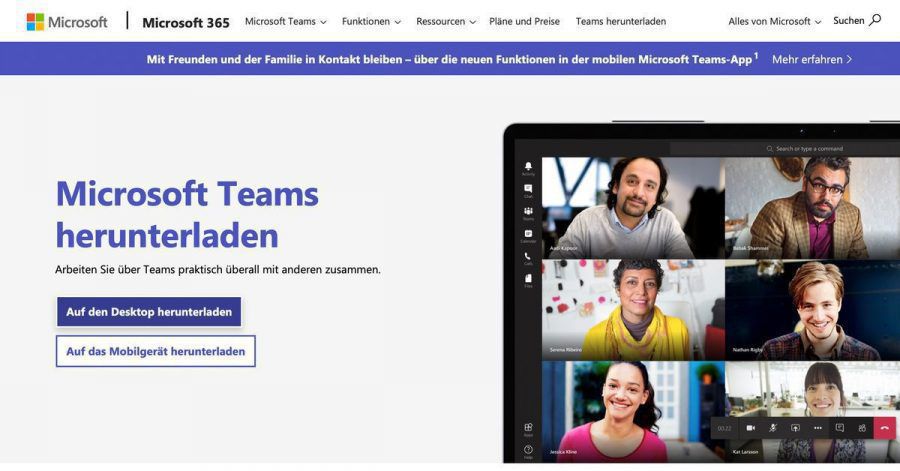Select Nathan Rigby's video tile

pyautogui.click(x=812, y=310)
